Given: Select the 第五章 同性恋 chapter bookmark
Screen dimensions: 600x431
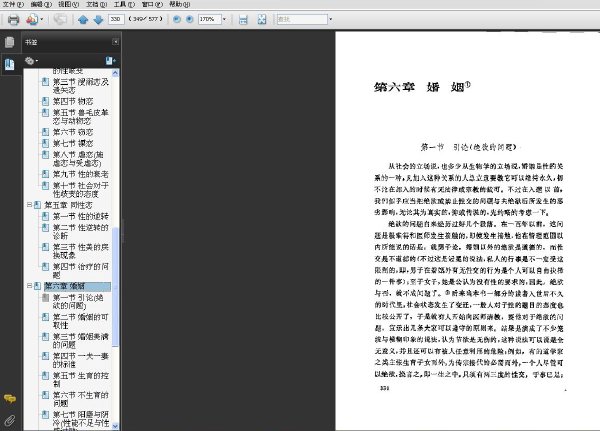Looking at the screenshot, I should [68, 205].
